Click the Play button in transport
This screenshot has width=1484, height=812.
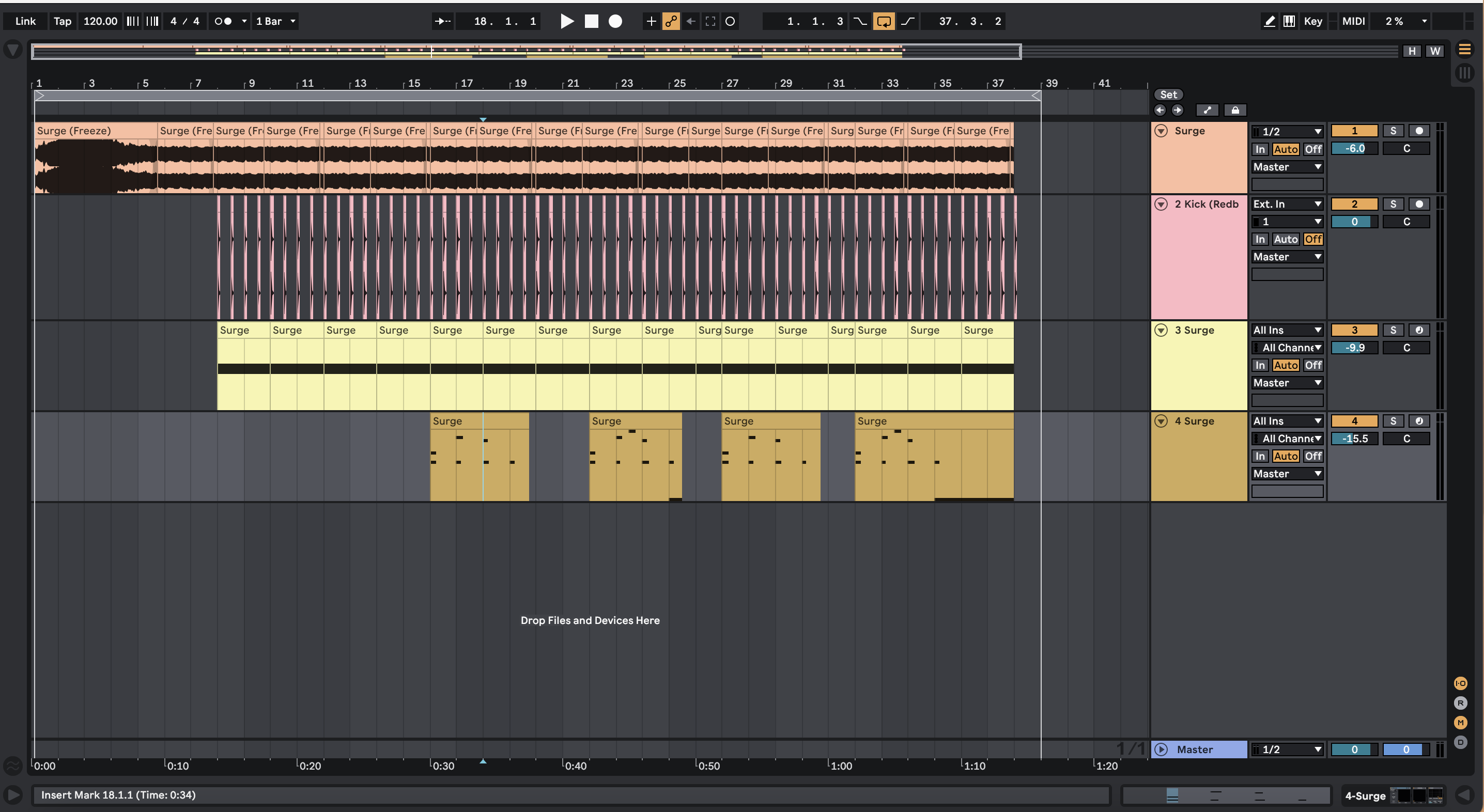567,21
